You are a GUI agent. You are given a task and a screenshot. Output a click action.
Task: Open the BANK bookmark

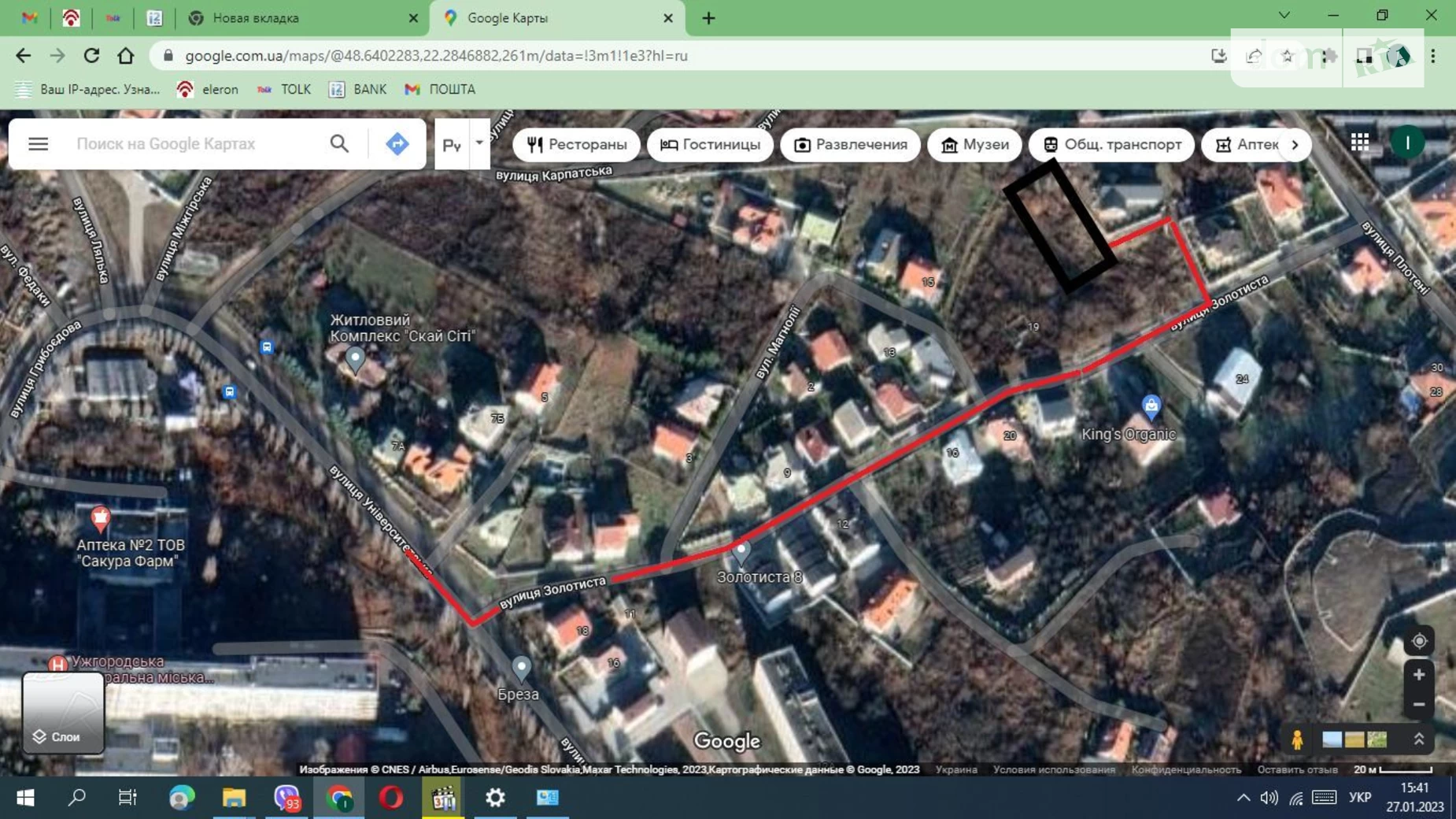[358, 89]
